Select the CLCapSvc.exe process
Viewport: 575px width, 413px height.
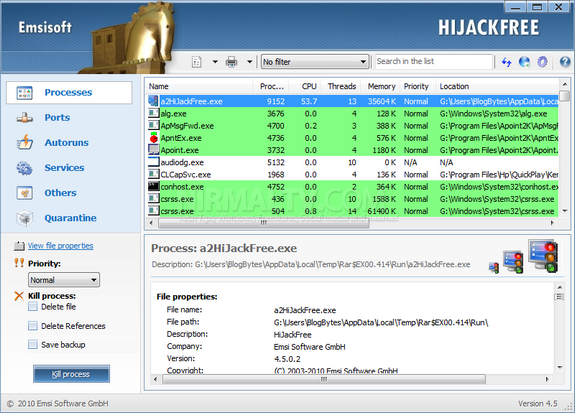tap(353, 175)
